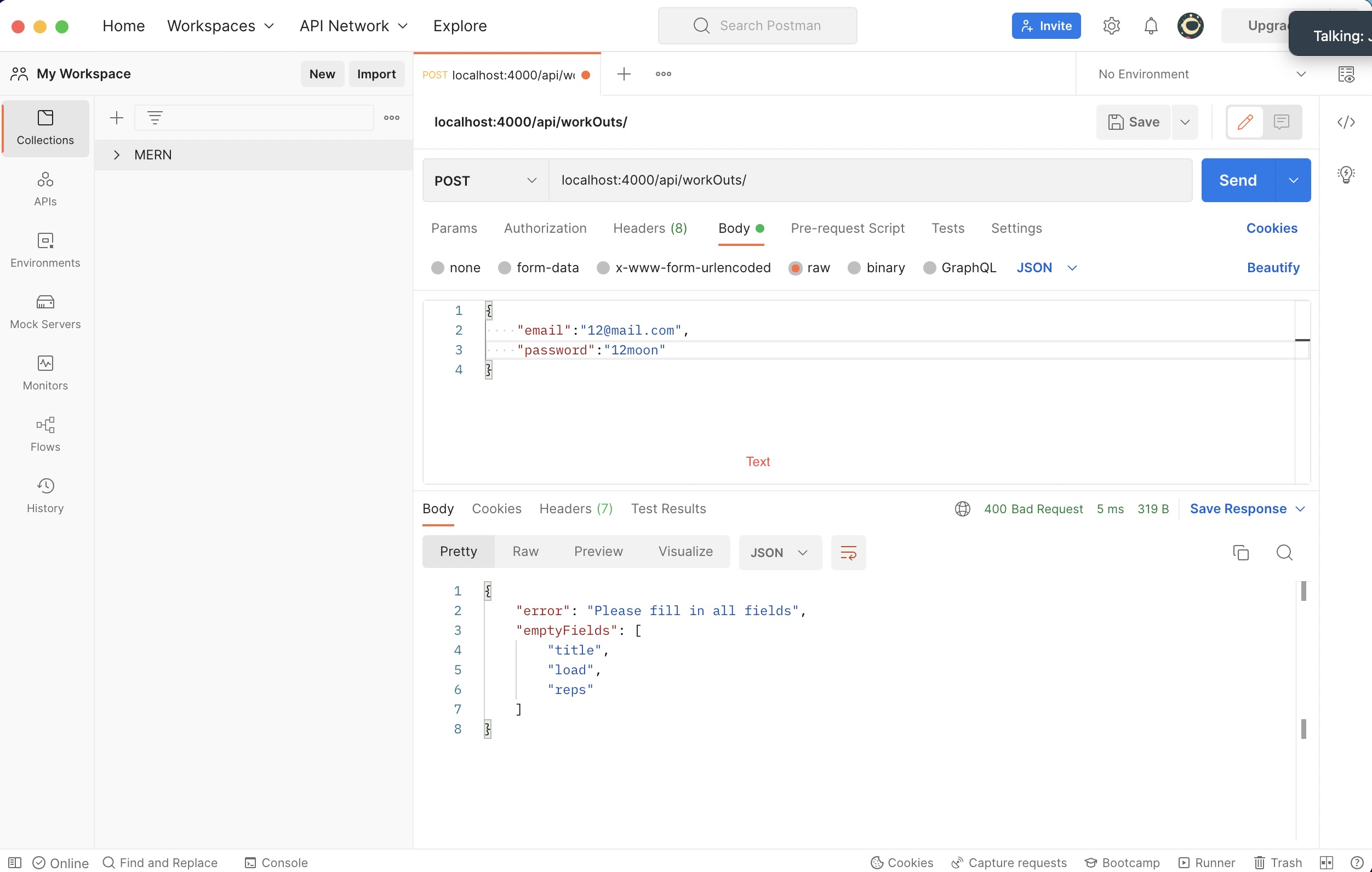Open the Environments sidebar panel
The height and width of the screenshot is (872, 1372).
click(x=45, y=250)
